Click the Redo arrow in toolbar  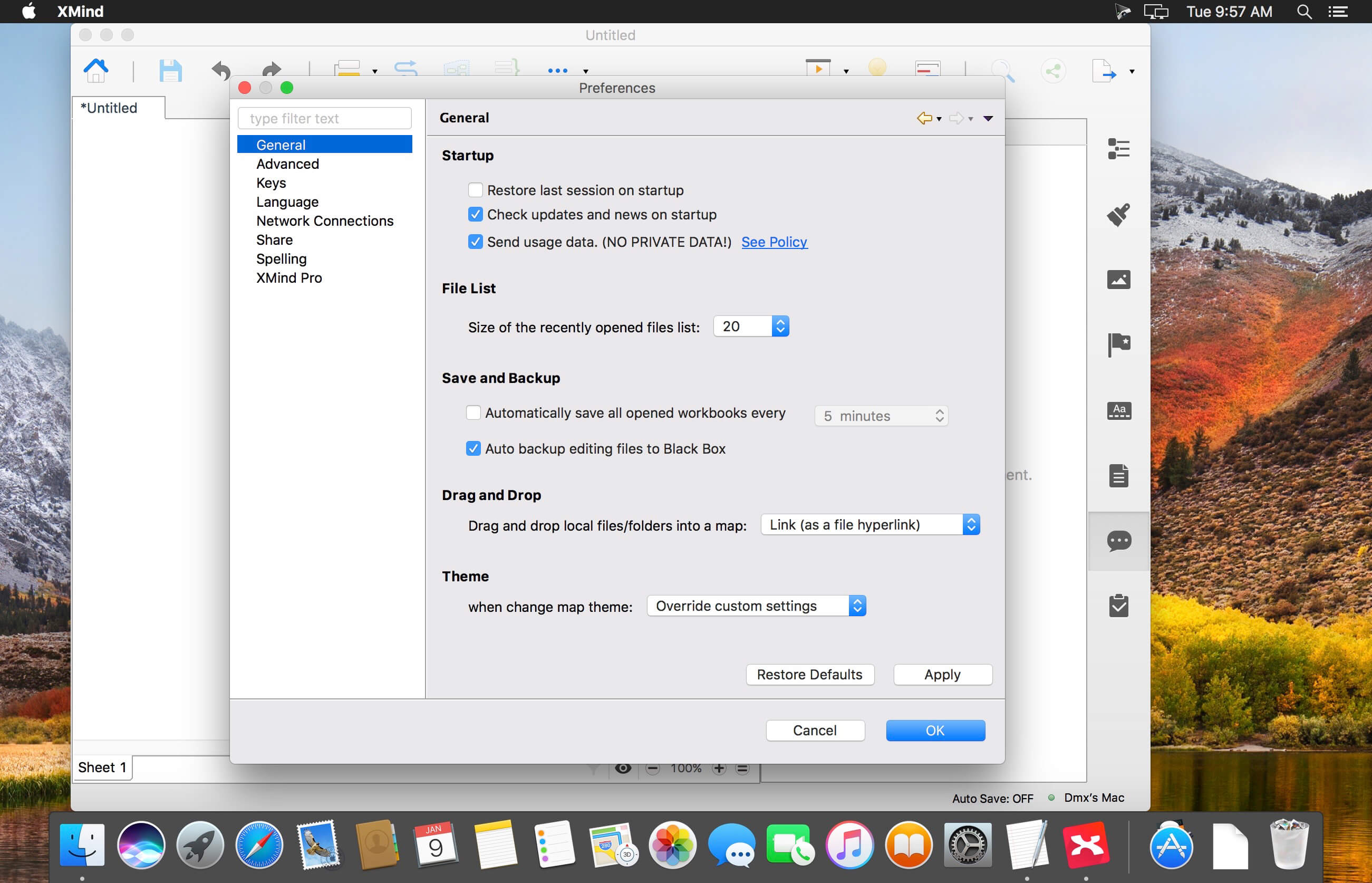click(271, 70)
